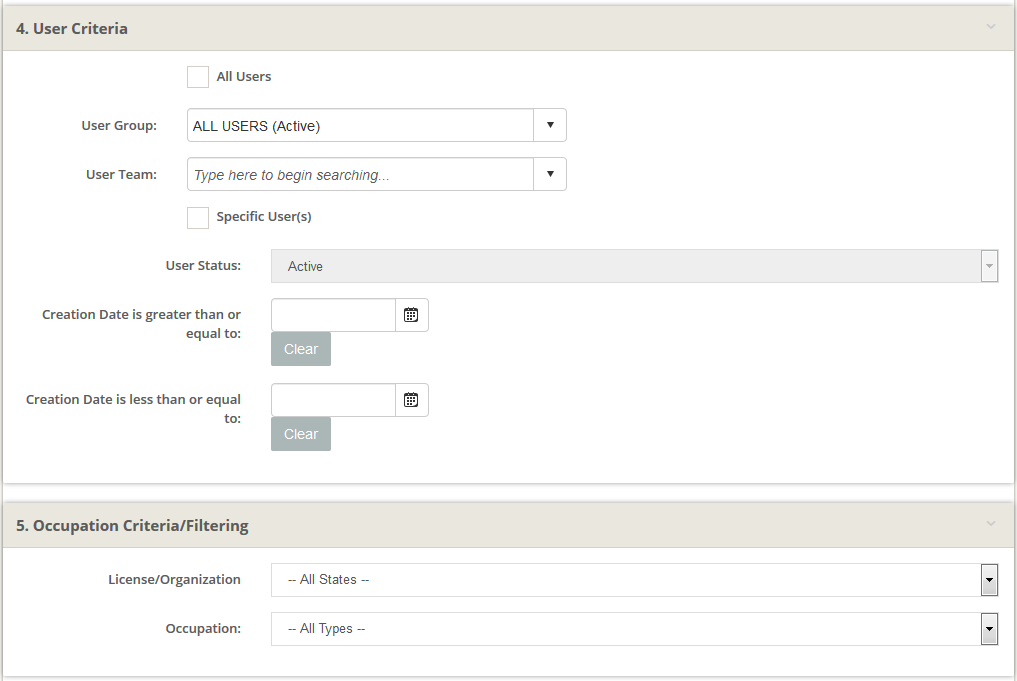Screen dimensions: 1017x681
Task: Click the User Team search input field
Action: (360, 175)
